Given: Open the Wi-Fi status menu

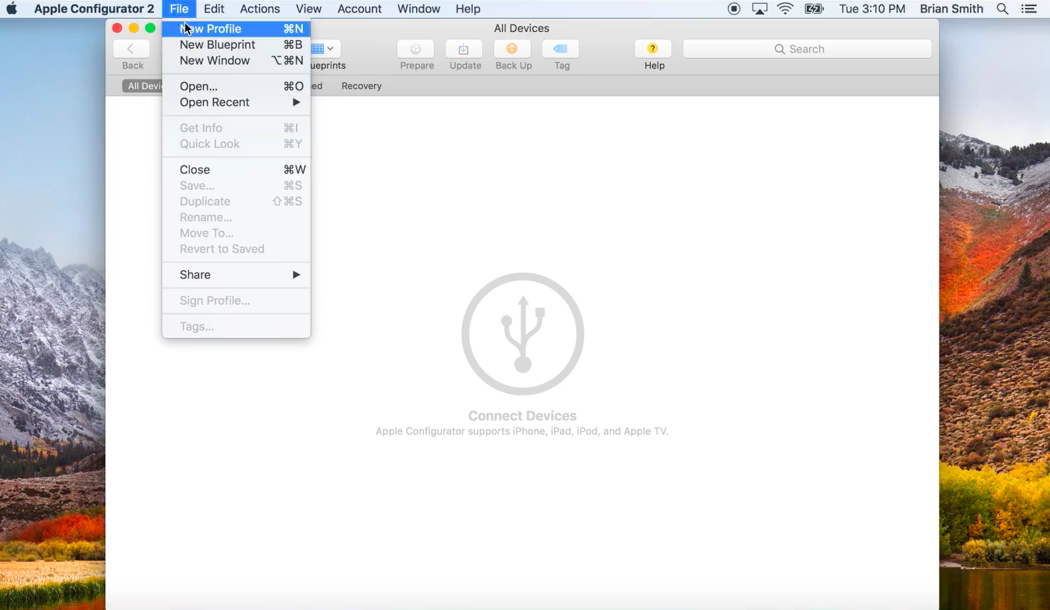Looking at the screenshot, I should [785, 9].
